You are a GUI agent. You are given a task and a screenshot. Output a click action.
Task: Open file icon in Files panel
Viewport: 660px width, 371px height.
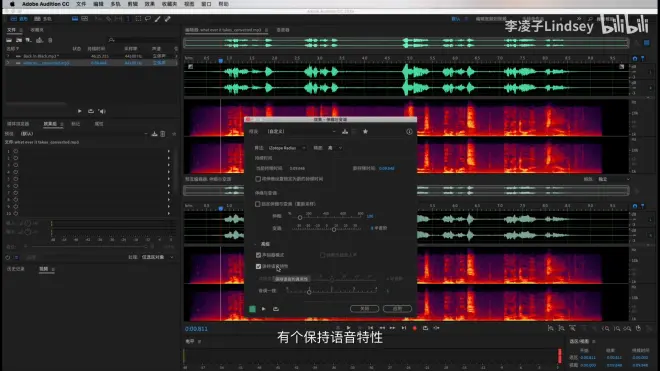tap(9, 40)
